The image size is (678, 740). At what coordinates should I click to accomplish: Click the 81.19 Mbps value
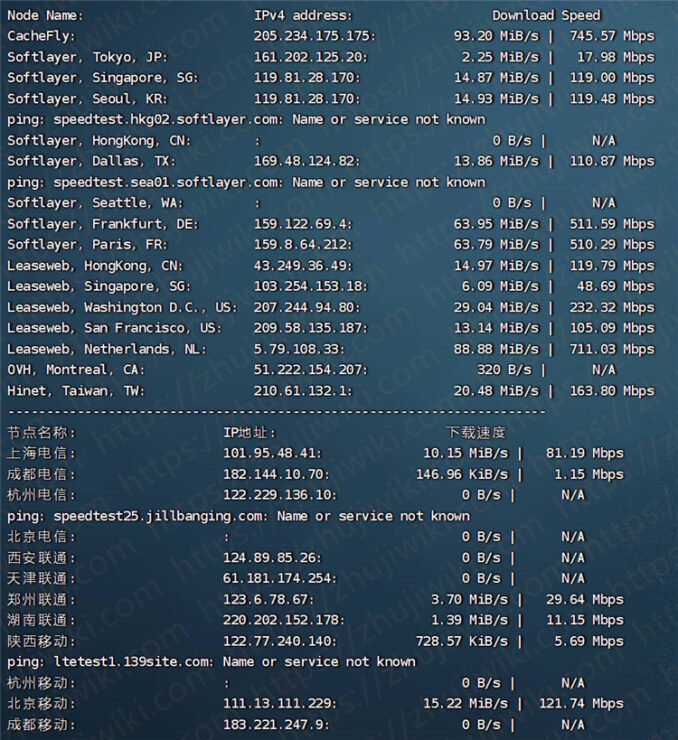point(585,454)
